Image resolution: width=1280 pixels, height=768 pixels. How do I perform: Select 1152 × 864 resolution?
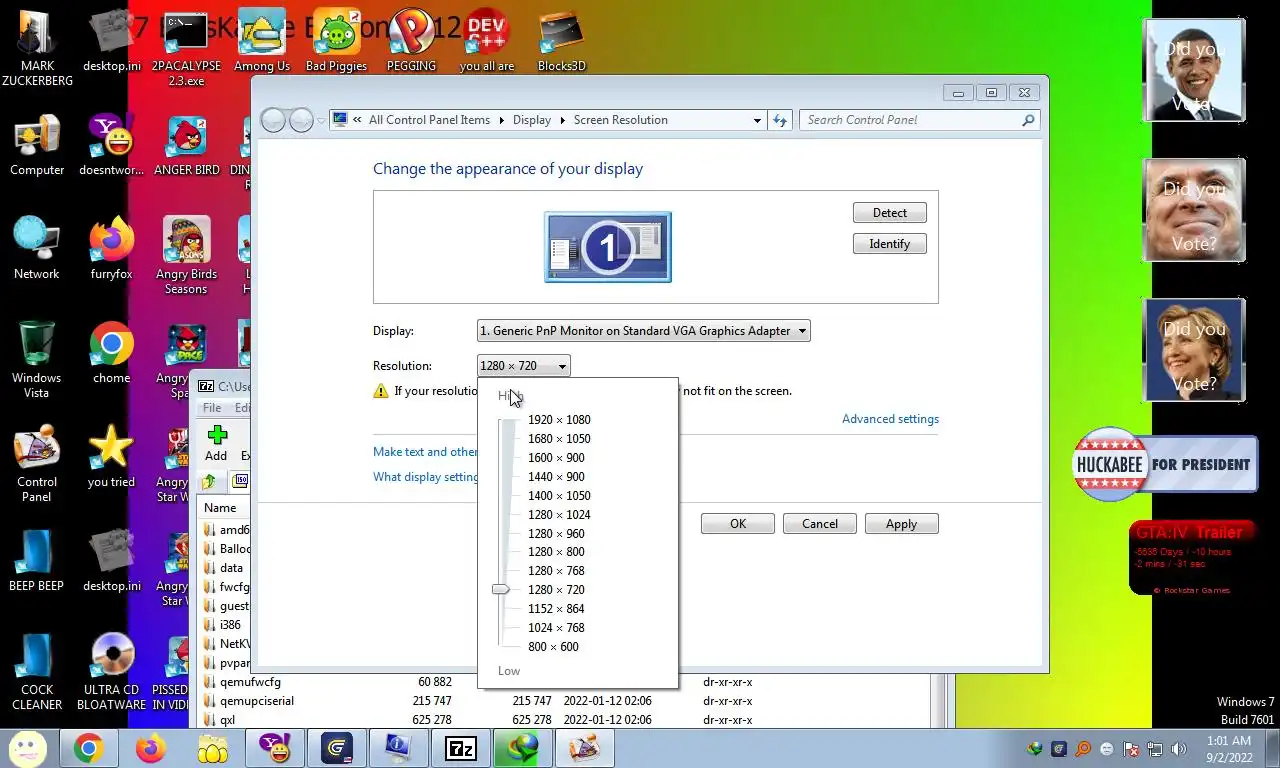click(x=556, y=609)
